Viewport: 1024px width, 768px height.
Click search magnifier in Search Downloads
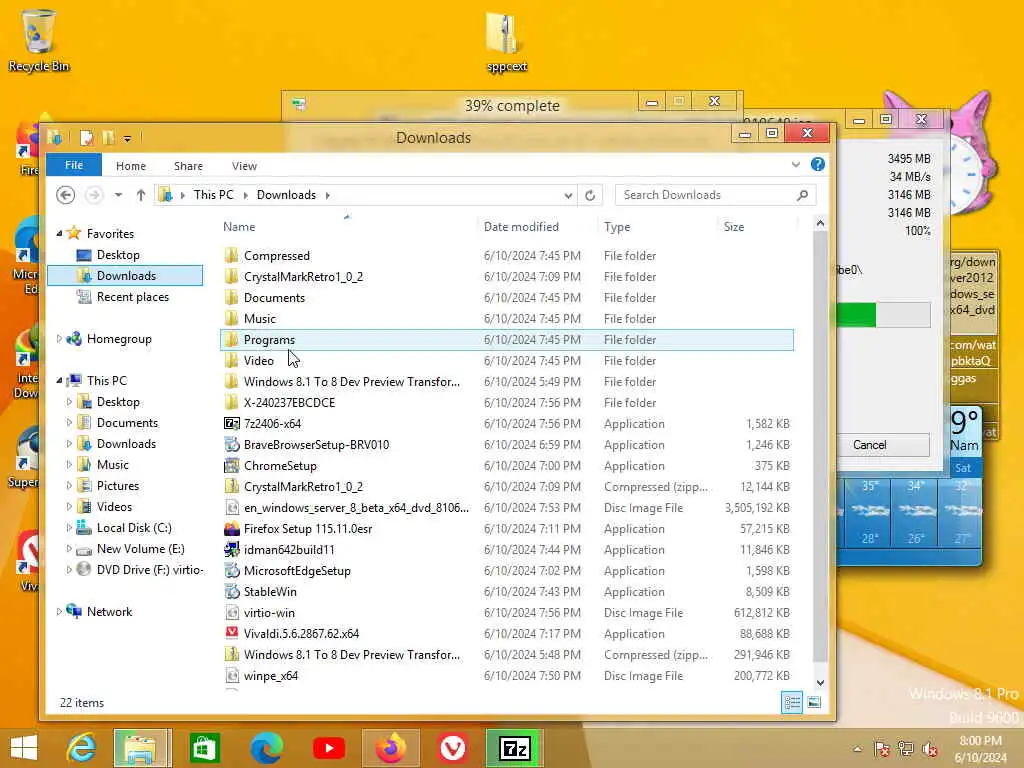803,195
